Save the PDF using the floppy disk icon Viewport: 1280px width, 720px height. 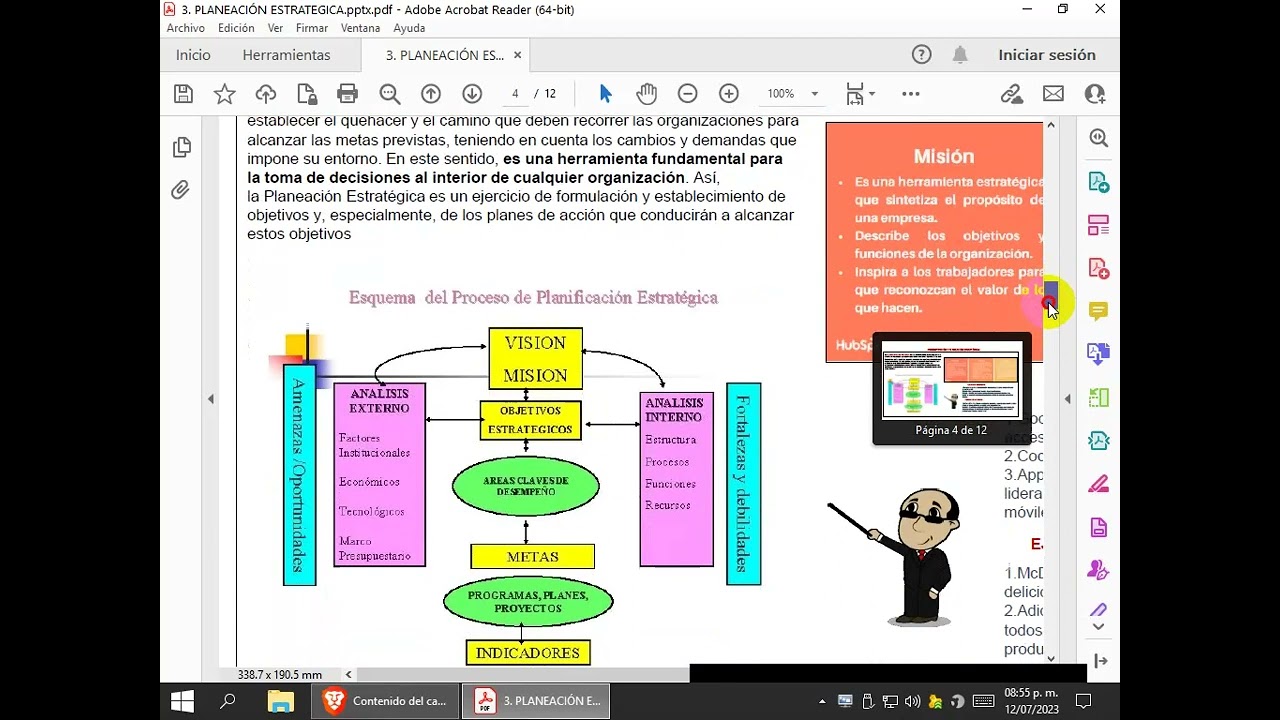coord(183,94)
